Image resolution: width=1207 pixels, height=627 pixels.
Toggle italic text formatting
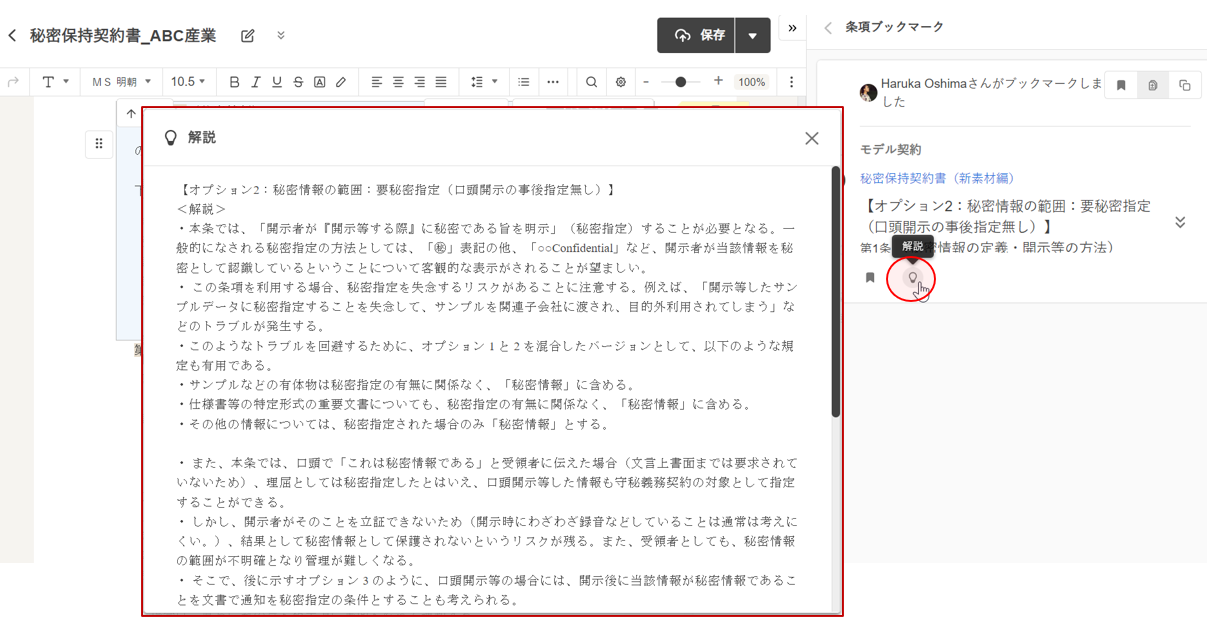coord(255,82)
